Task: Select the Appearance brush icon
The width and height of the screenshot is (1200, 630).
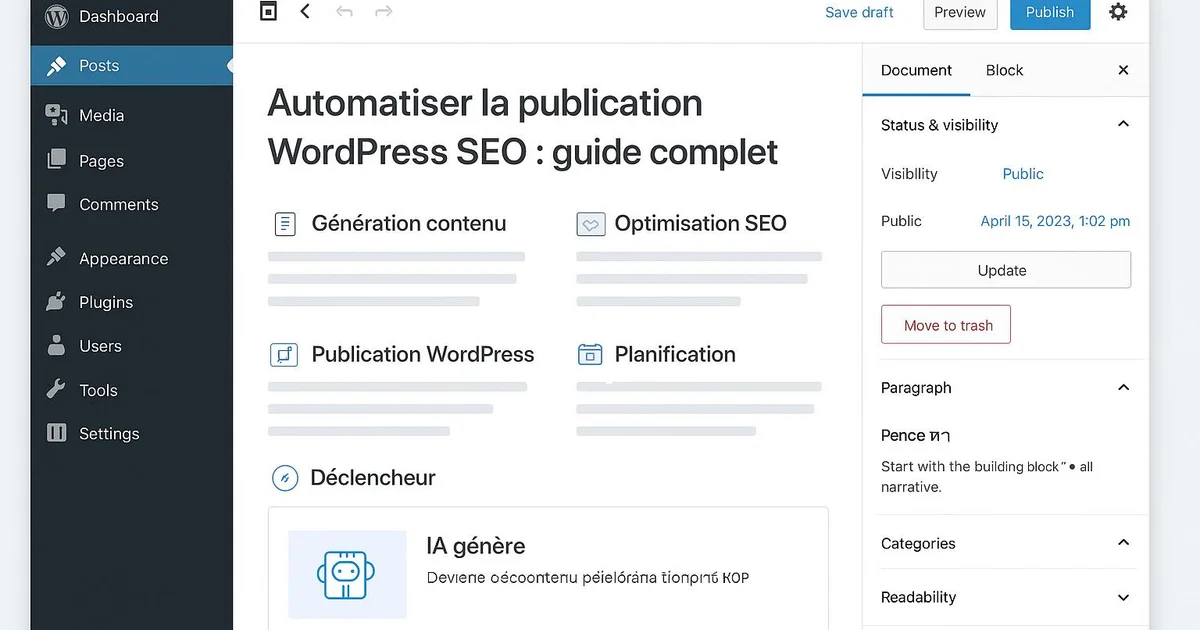Action: tap(57, 258)
